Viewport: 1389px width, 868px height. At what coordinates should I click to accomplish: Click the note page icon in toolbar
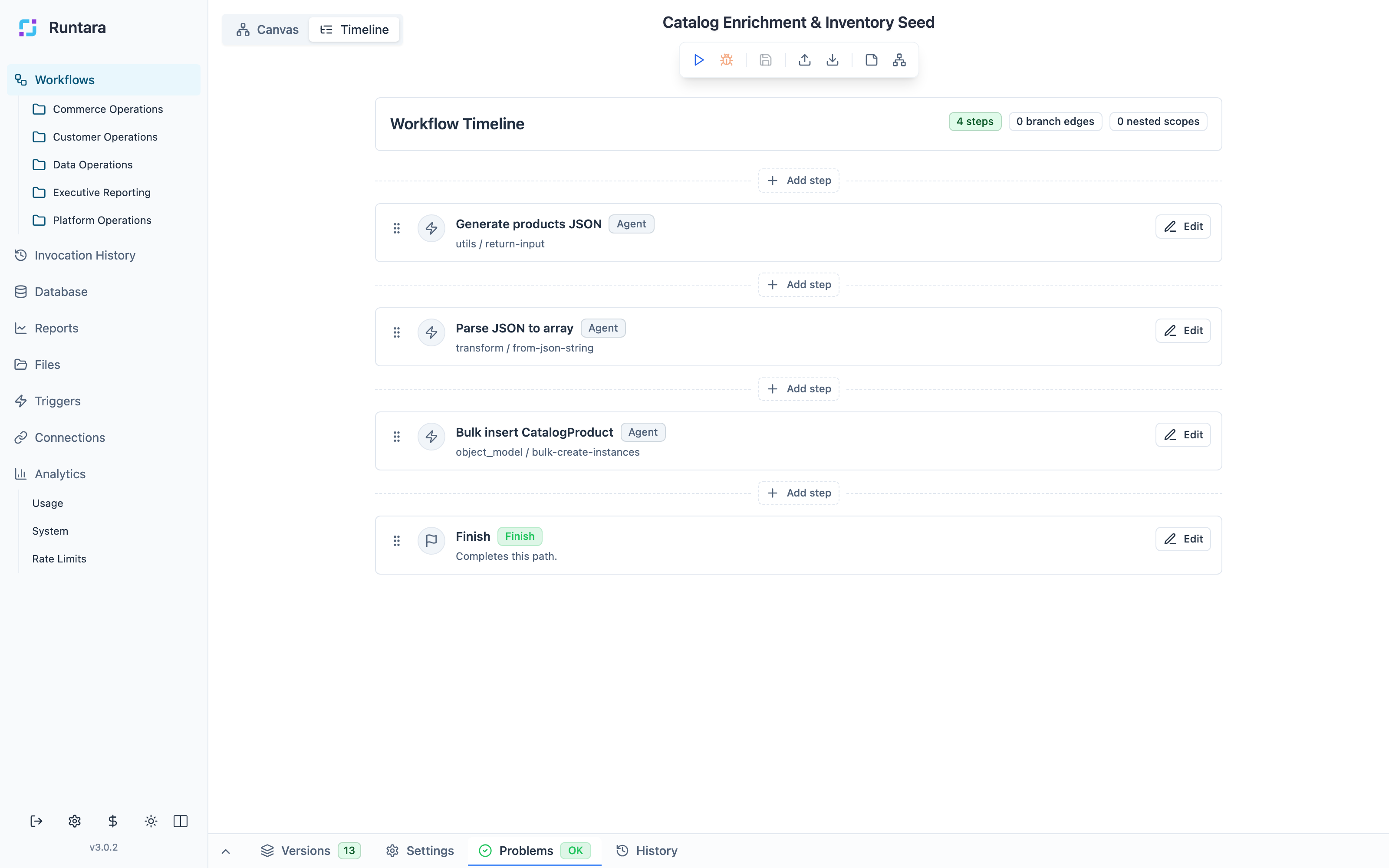click(x=871, y=60)
